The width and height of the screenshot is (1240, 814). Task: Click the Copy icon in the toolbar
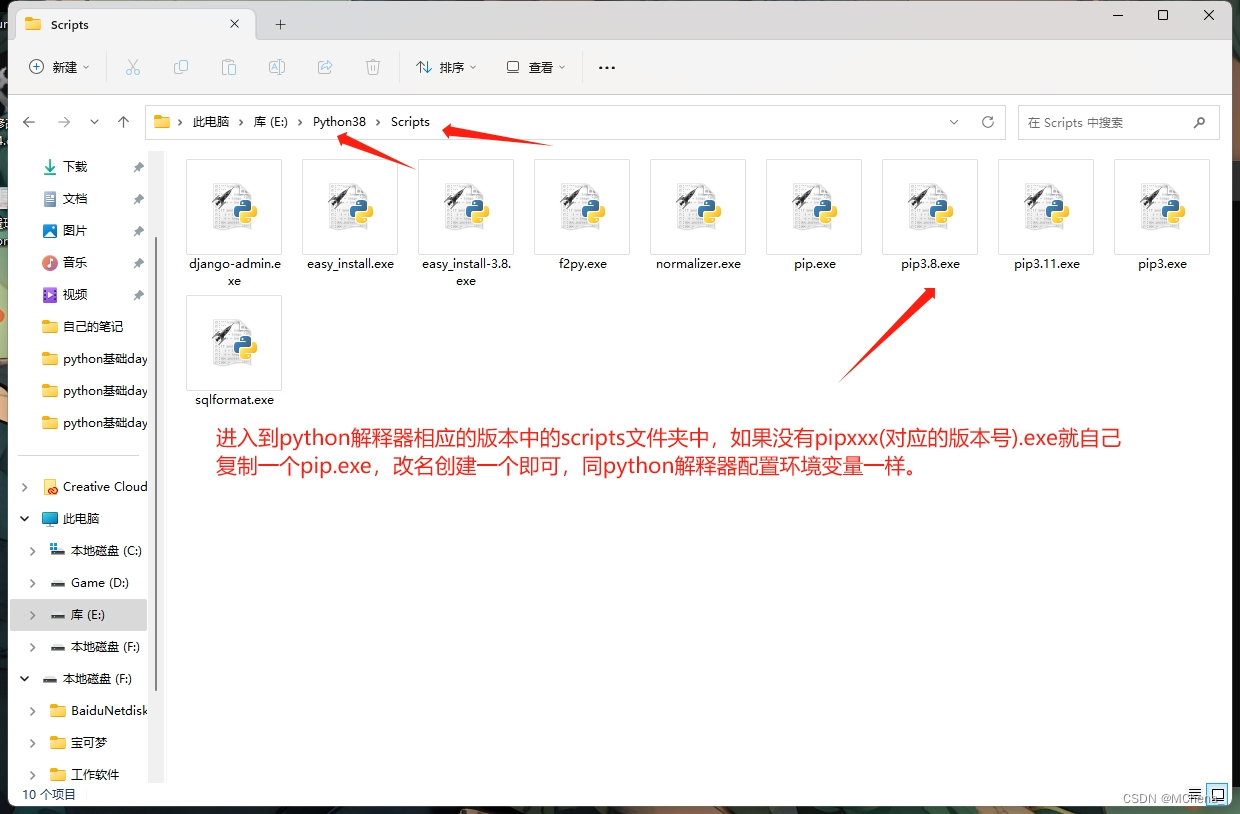coord(181,67)
